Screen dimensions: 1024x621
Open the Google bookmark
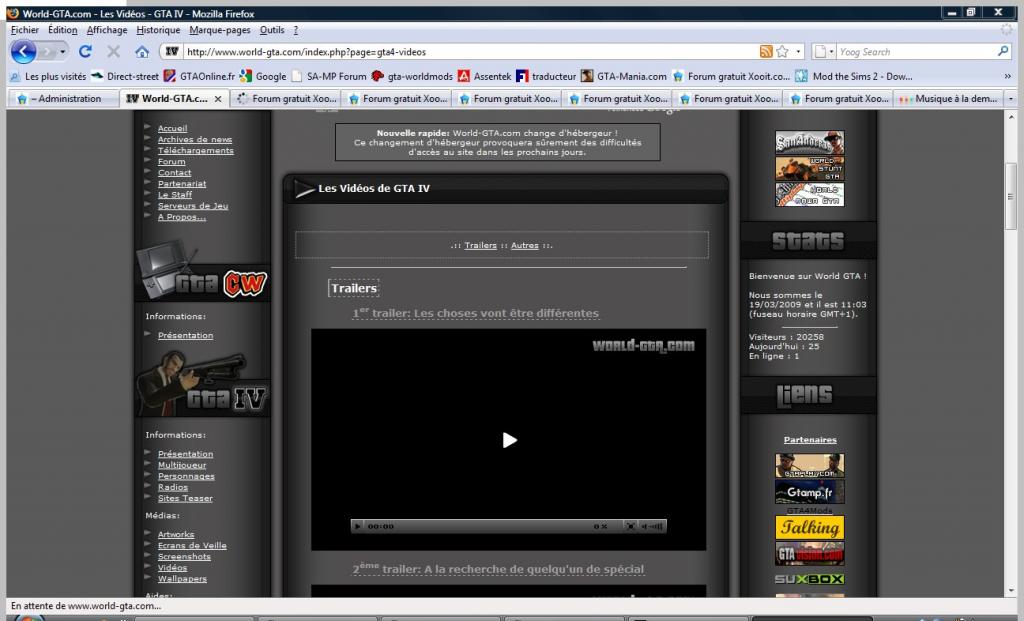[x=263, y=76]
